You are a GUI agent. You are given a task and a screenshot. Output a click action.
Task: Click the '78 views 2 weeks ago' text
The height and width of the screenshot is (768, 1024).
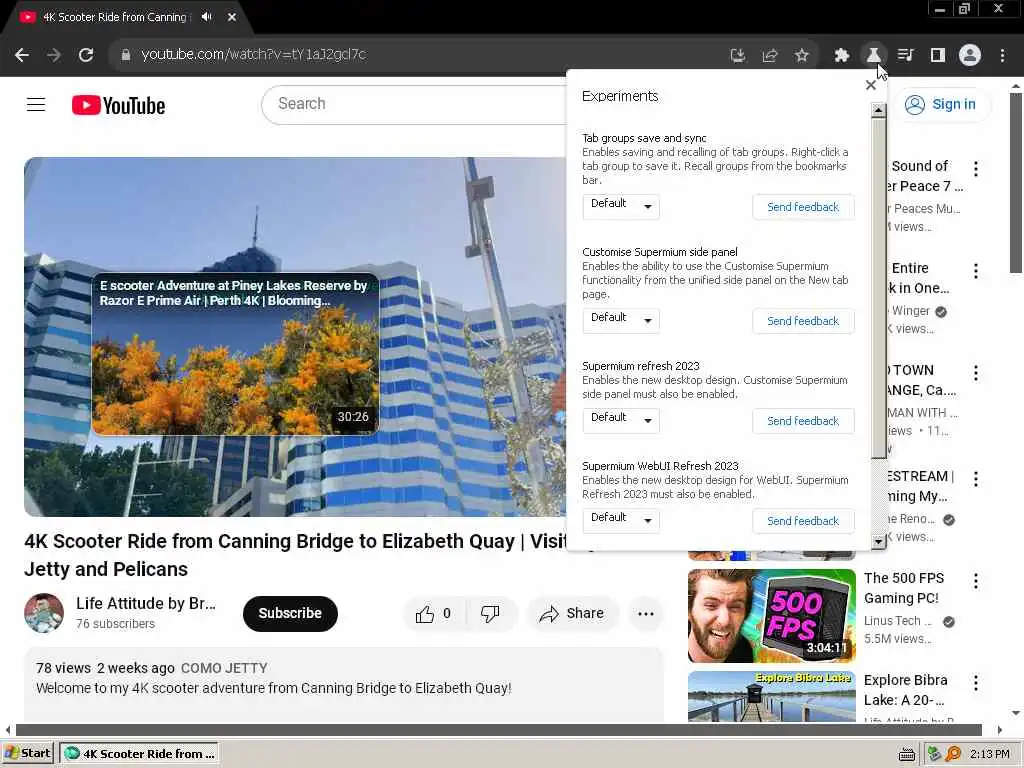[x=105, y=668]
